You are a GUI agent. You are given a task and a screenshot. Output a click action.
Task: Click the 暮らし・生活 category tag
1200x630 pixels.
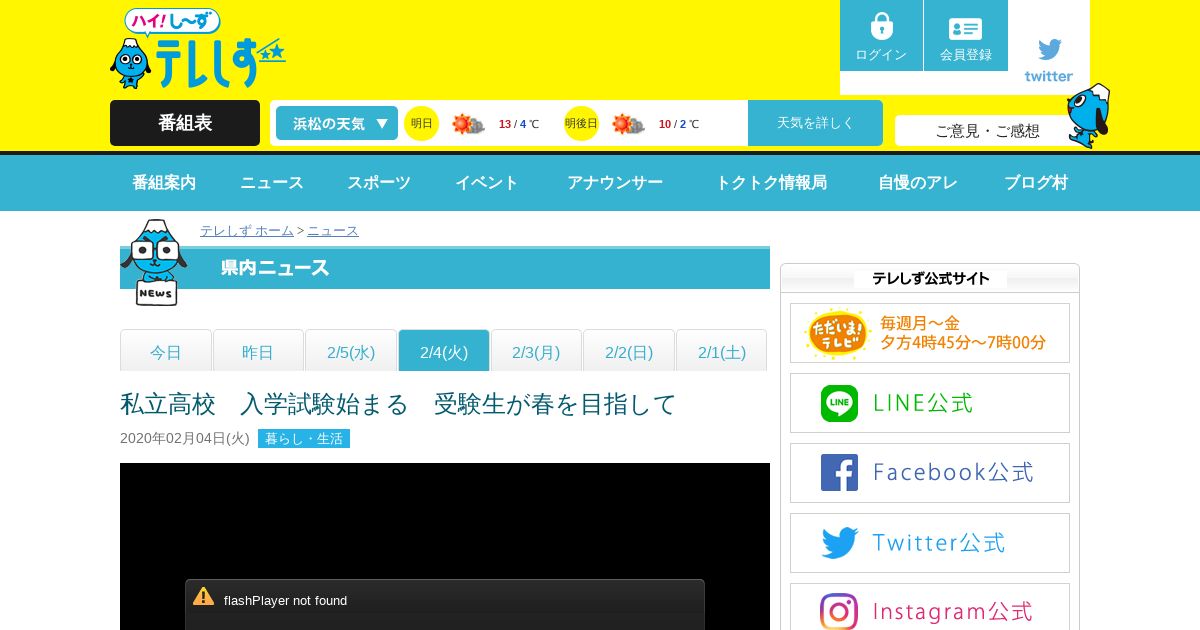click(x=304, y=439)
